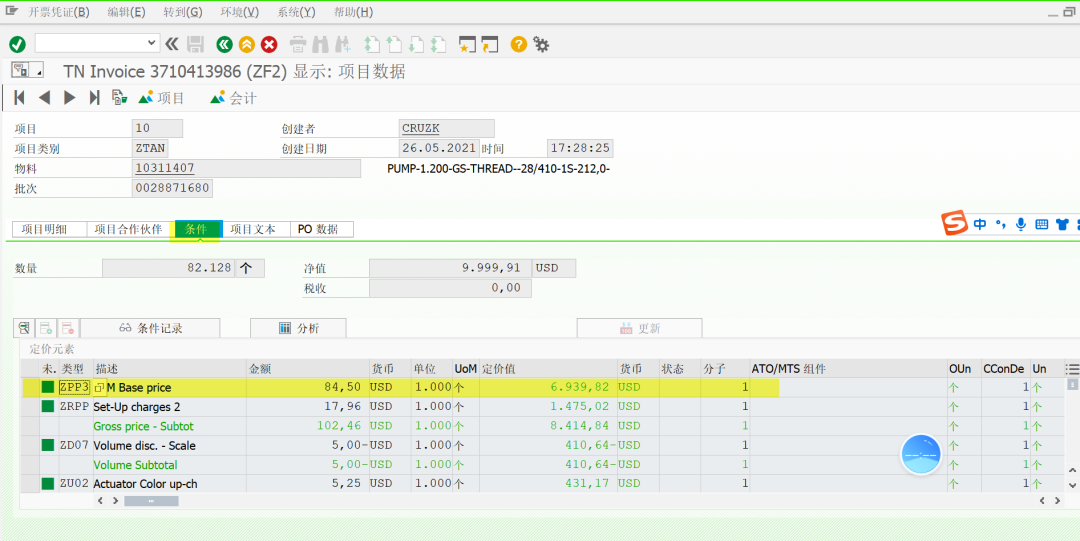Click the 分析 button
The height and width of the screenshot is (541, 1080).
coord(298,328)
